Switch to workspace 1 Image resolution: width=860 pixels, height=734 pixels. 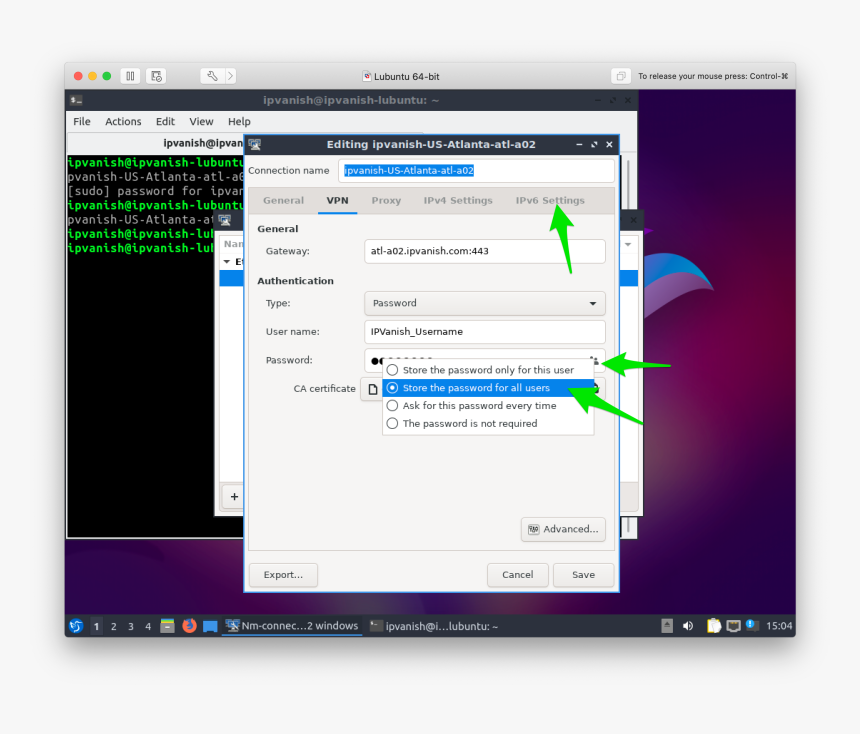(97, 626)
